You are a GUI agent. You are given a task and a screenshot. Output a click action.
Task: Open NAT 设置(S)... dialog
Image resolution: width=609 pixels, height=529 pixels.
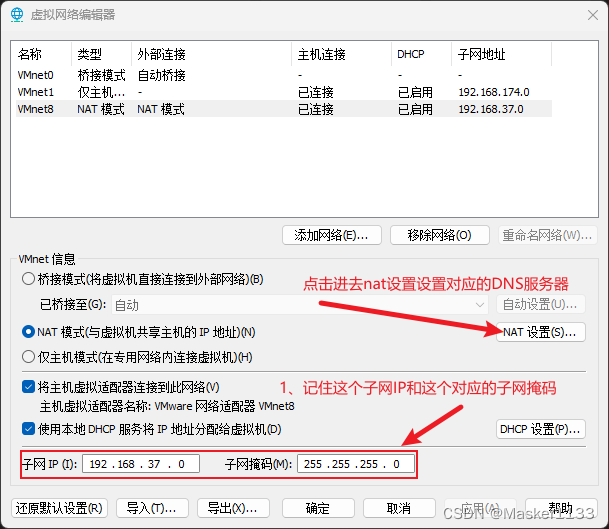click(541, 332)
